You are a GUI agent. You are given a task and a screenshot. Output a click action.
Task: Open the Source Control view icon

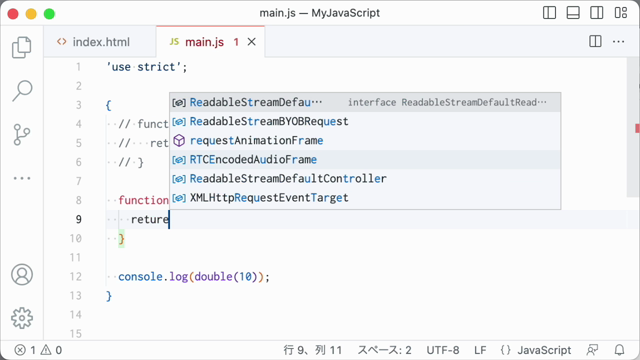[22, 135]
